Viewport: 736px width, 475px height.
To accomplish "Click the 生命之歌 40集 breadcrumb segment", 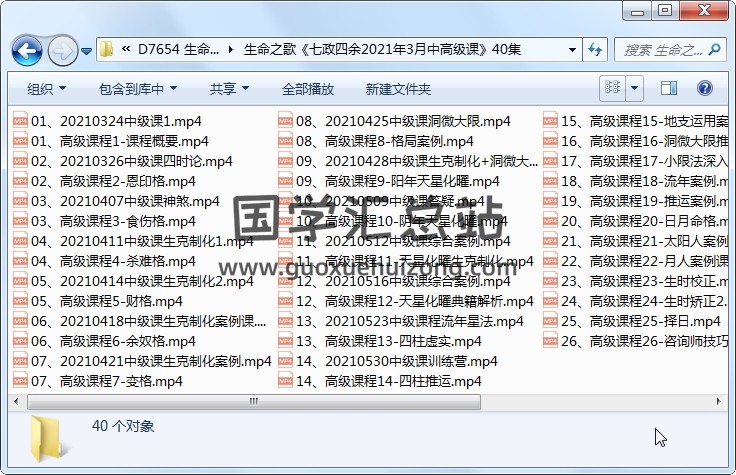I will pyautogui.click(x=382, y=49).
